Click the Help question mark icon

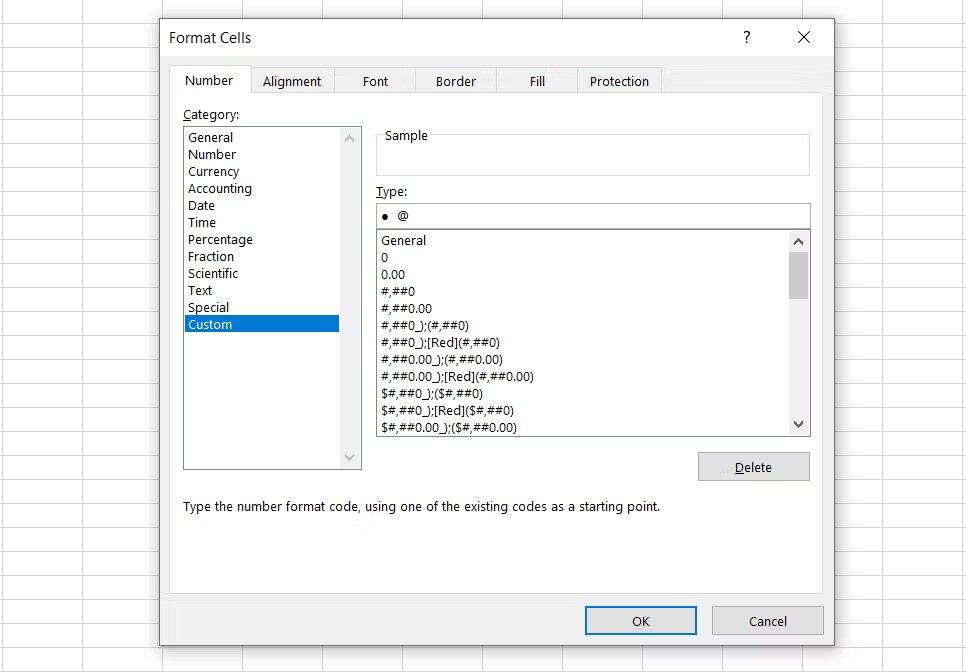pos(746,37)
